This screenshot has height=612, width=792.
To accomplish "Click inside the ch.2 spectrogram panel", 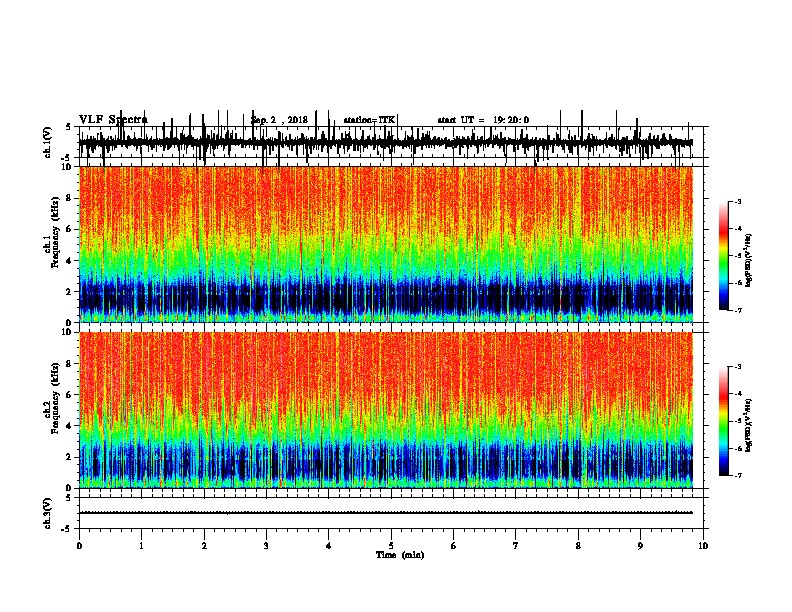I will 386,410.
